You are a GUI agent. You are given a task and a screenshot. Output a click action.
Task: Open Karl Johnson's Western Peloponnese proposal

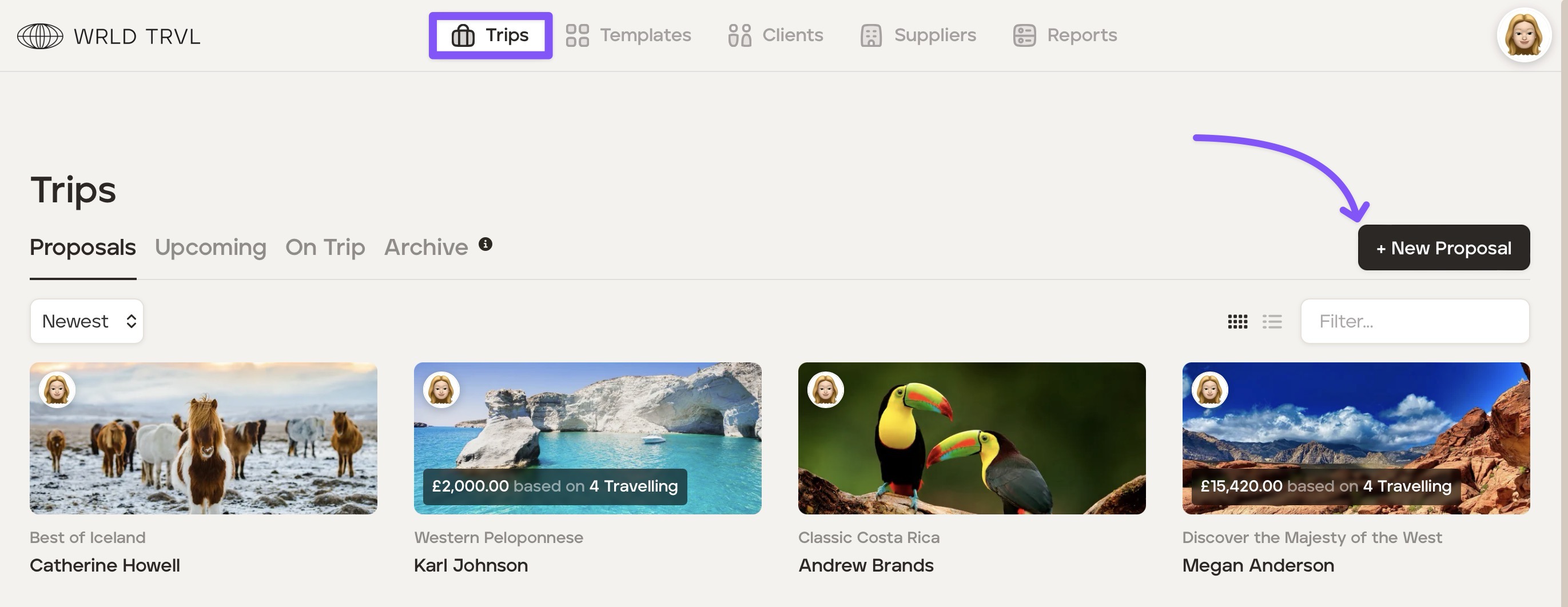[x=587, y=438]
